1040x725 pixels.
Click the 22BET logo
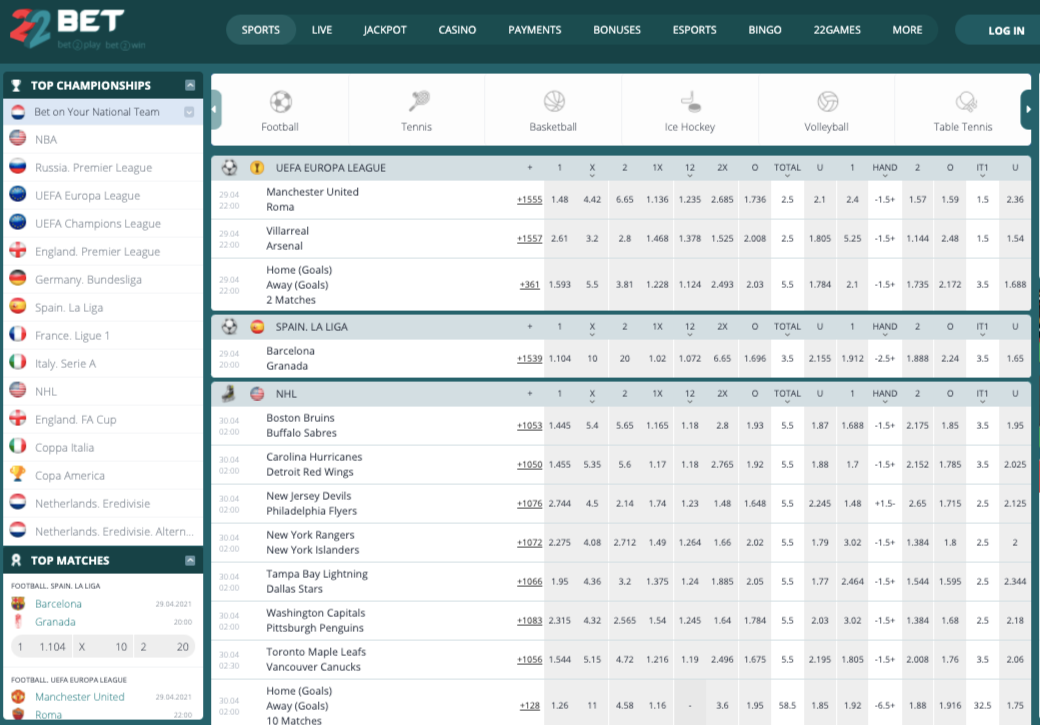pos(77,28)
